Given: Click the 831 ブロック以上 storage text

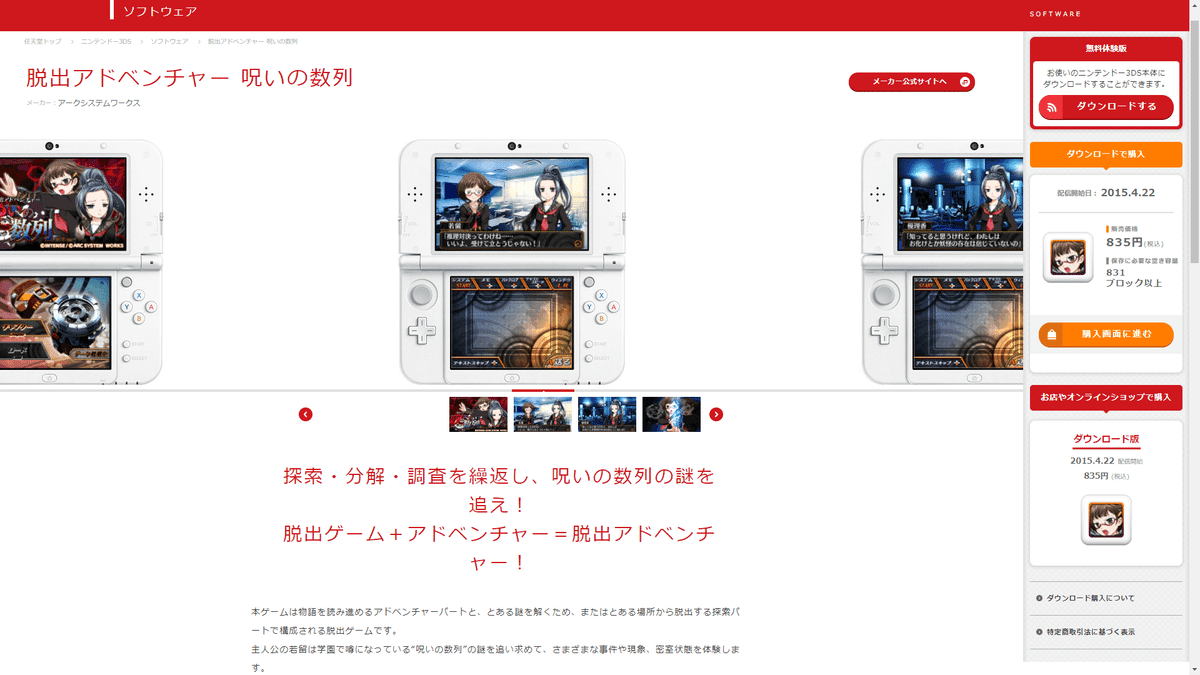Looking at the screenshot, I should 1134,278.
